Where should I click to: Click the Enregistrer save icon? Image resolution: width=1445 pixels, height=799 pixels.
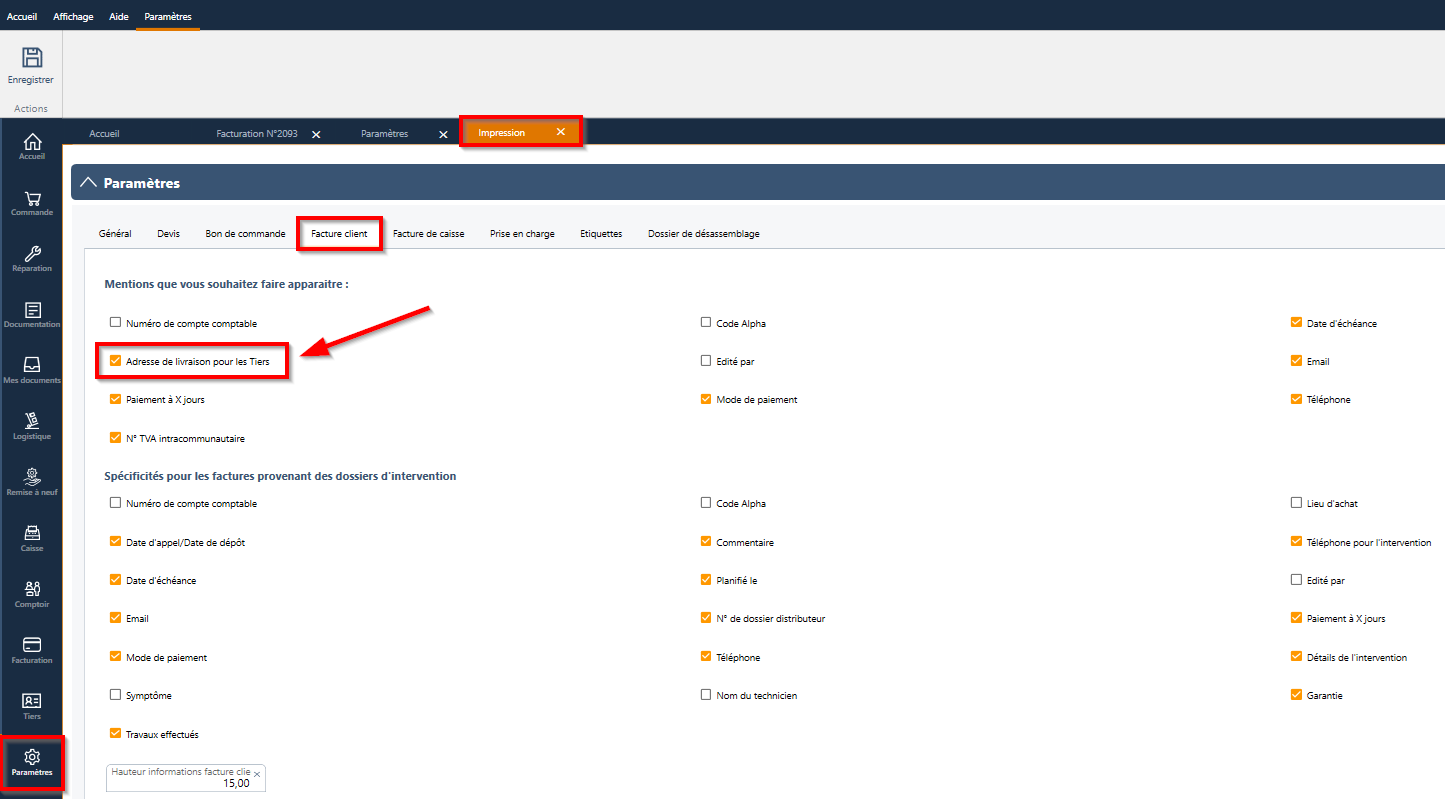point(31,58)
